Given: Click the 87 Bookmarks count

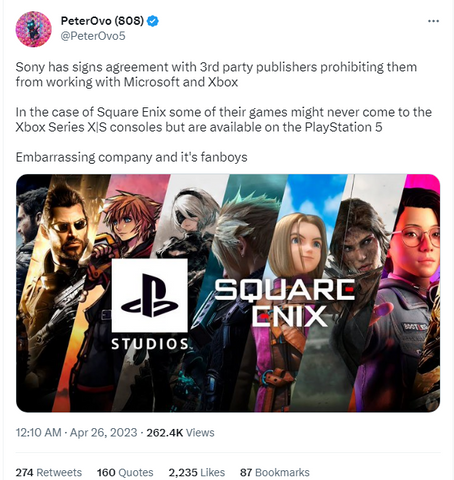Looking at the screenshot, I should pyautogui.click(x=275, y=472).
